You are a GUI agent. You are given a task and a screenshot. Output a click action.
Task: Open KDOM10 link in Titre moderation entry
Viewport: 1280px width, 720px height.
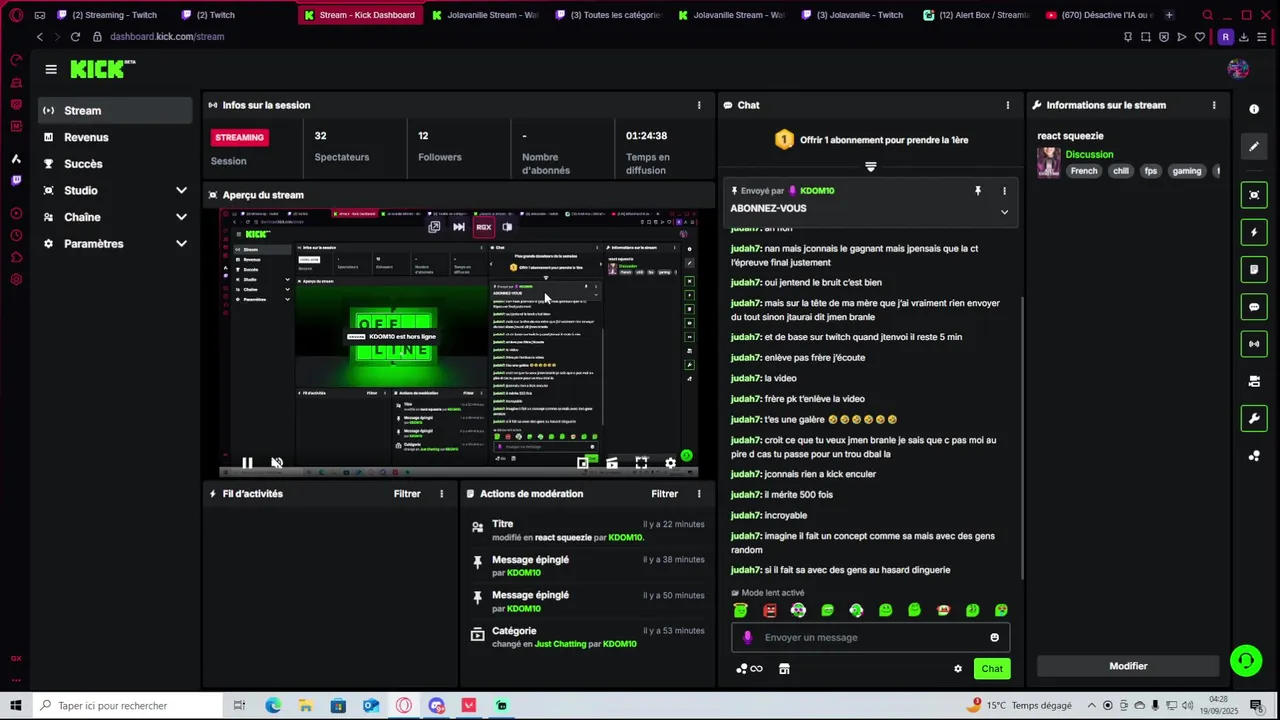[x=625, y=538]
